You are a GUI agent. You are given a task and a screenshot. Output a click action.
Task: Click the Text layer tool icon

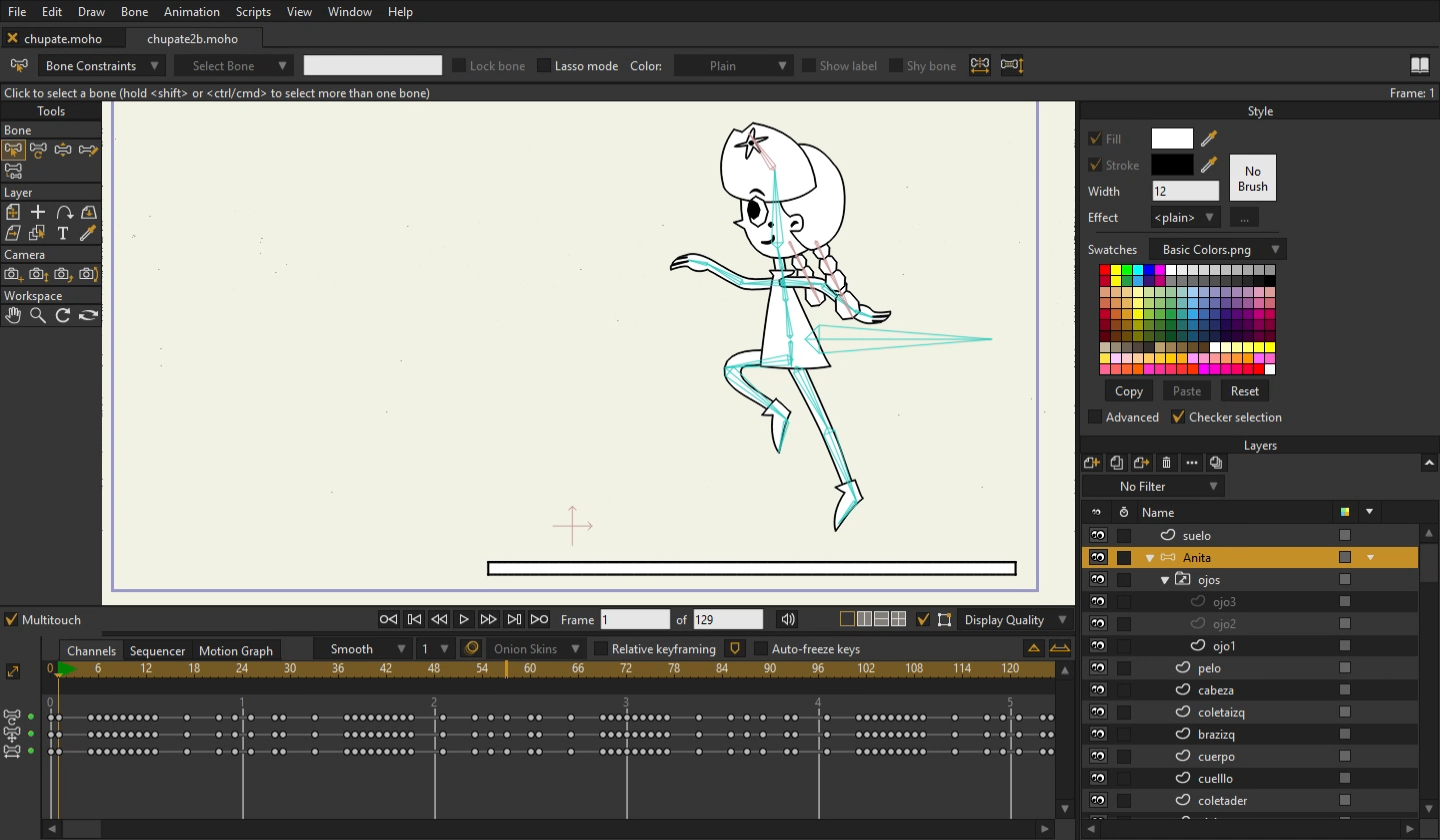63,233
